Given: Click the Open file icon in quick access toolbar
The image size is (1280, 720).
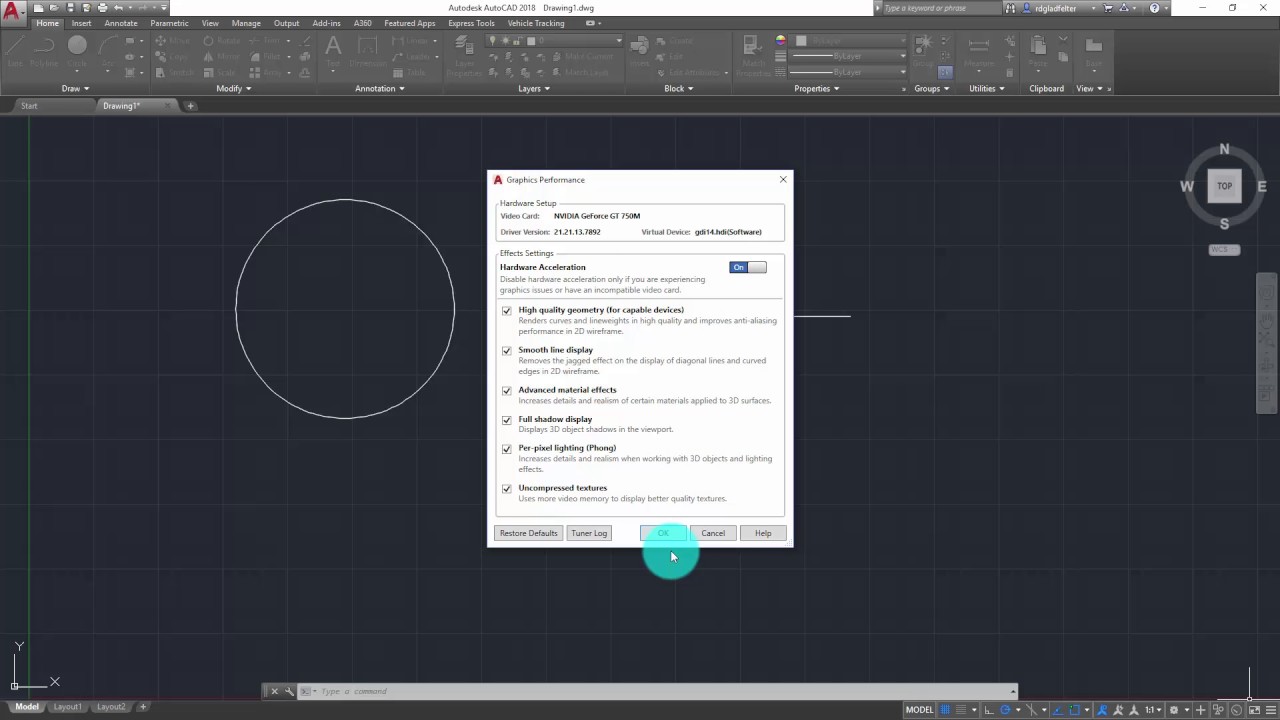Looking at the screenshot, I should tap(54, 8).
